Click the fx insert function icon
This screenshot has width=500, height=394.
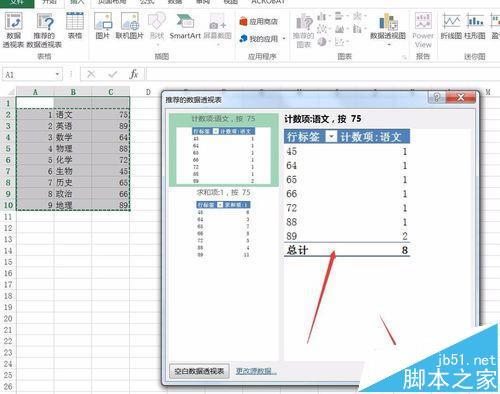(134, 74)
